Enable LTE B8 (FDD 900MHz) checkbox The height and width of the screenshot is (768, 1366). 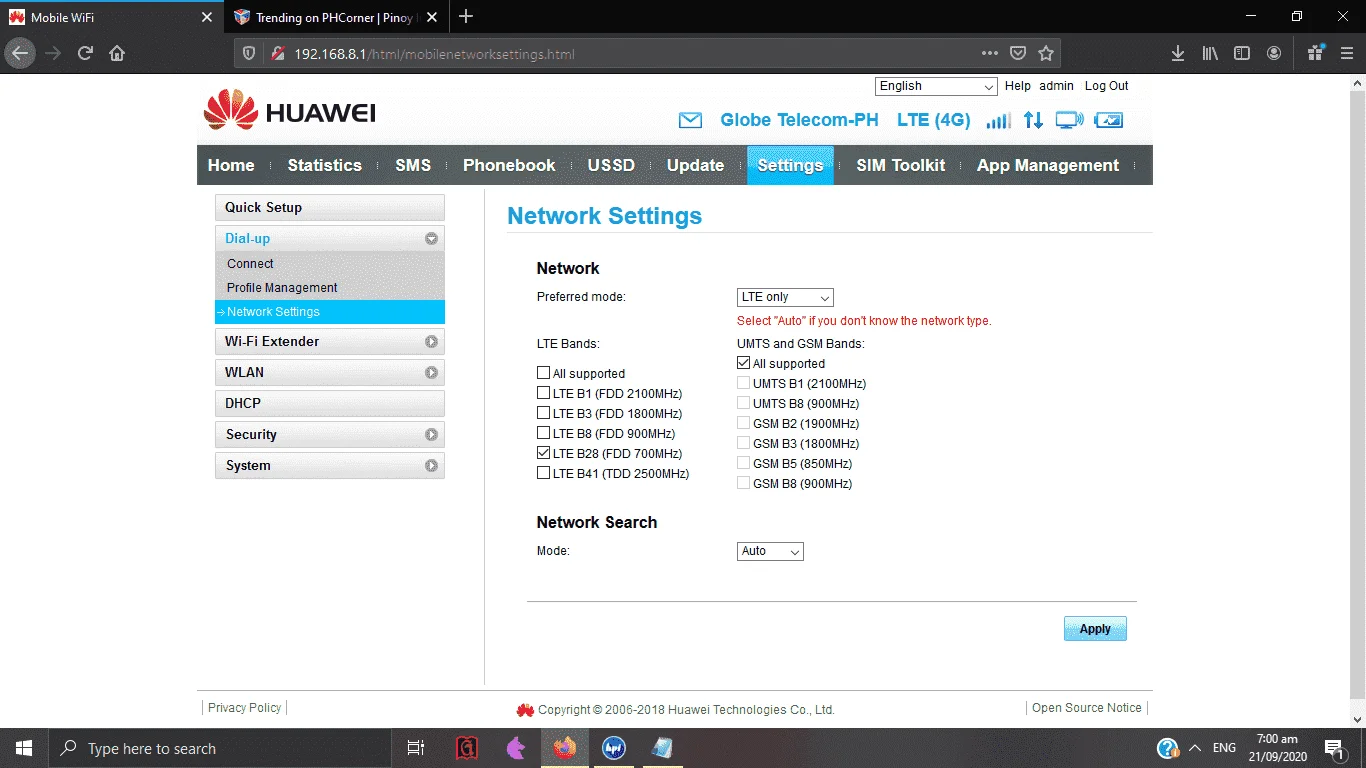pyautogui.click(x=543, y=433)
